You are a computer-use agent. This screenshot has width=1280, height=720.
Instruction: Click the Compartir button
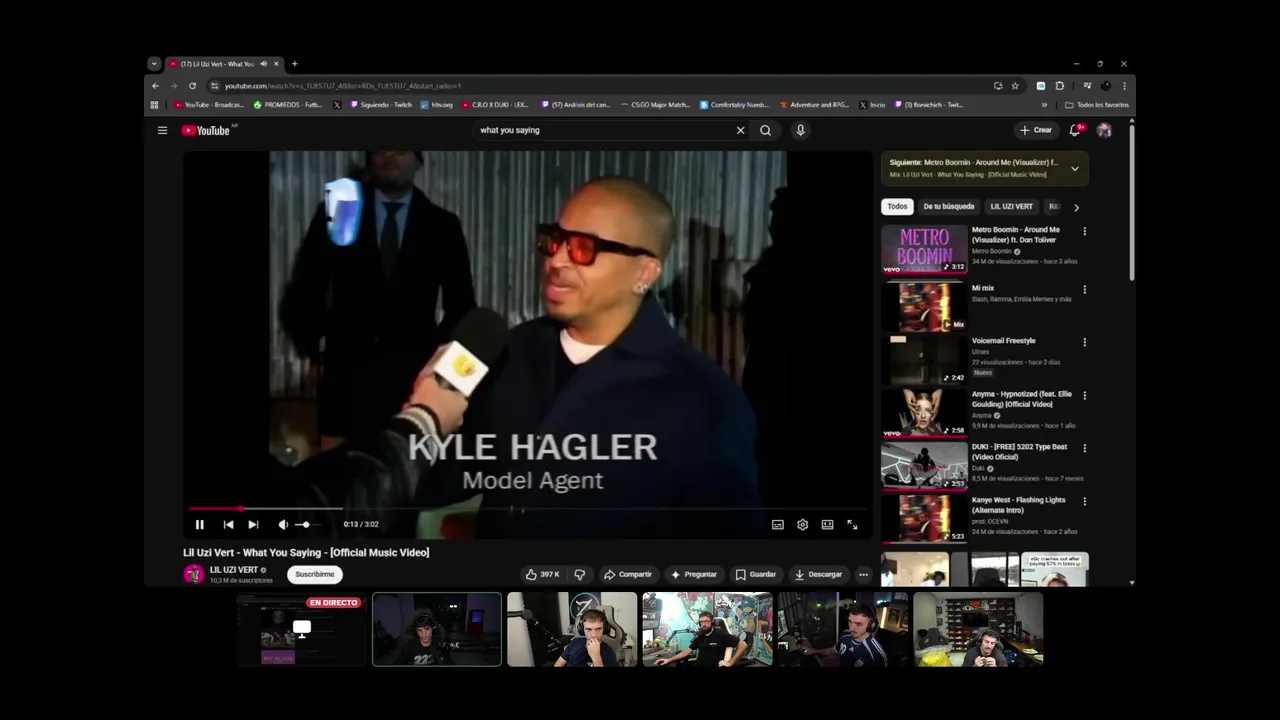click(628, 574)
